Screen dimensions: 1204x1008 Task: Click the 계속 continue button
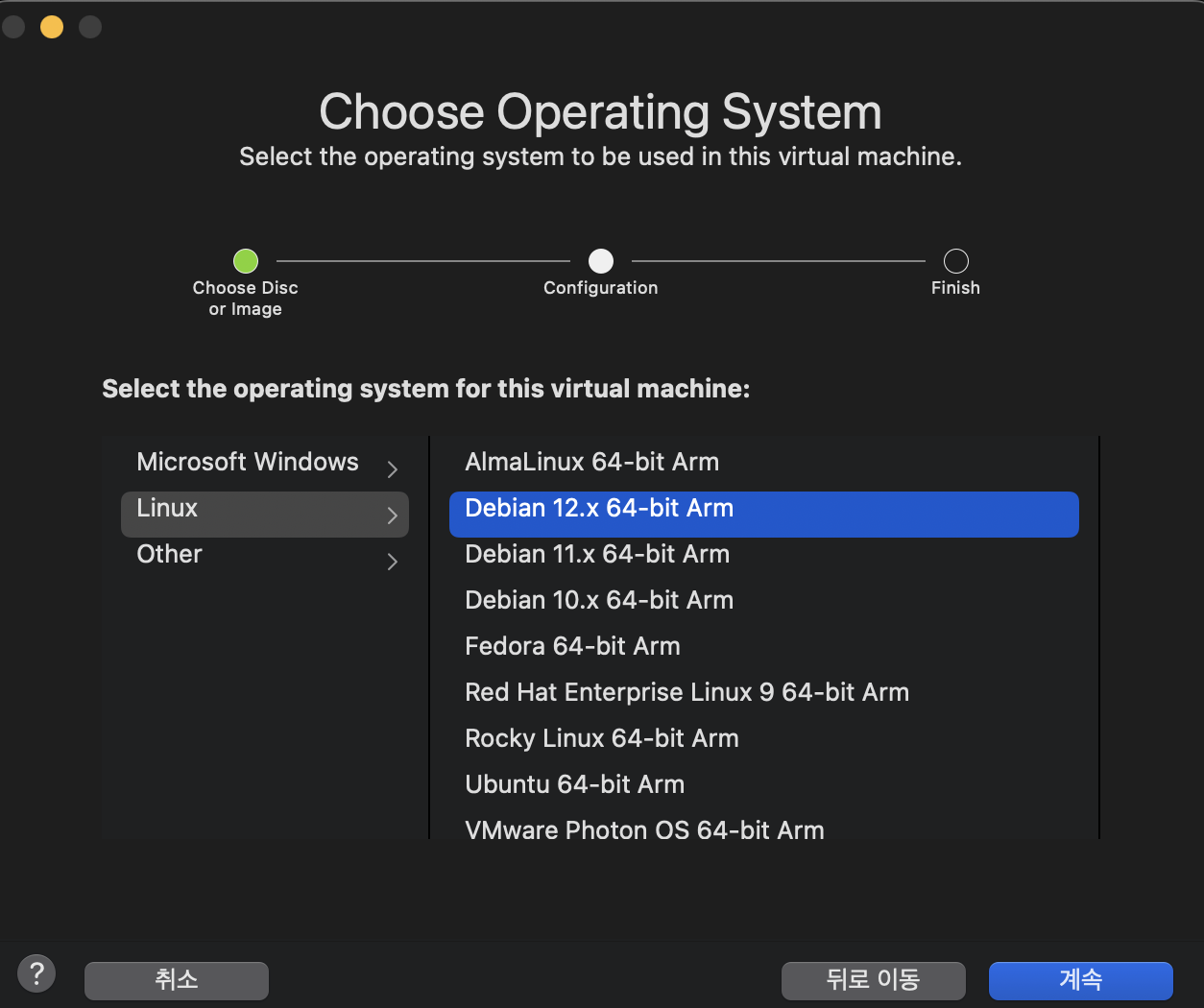point(1081,980)
